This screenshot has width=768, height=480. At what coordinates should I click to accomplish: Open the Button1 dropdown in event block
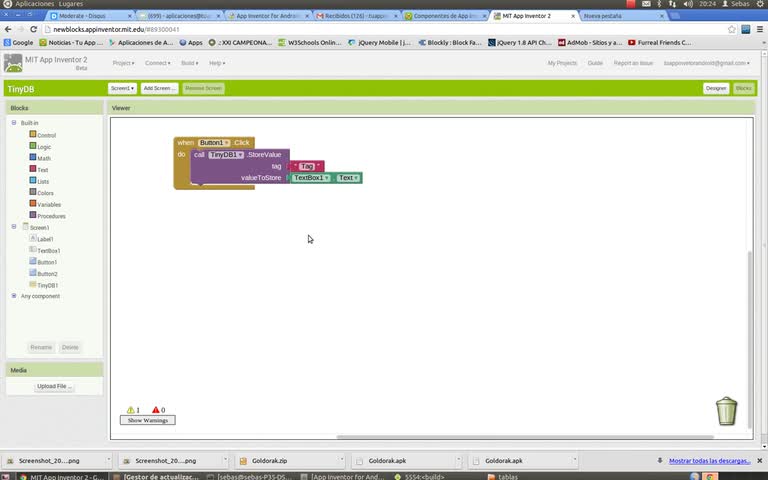tap(214, 143)
